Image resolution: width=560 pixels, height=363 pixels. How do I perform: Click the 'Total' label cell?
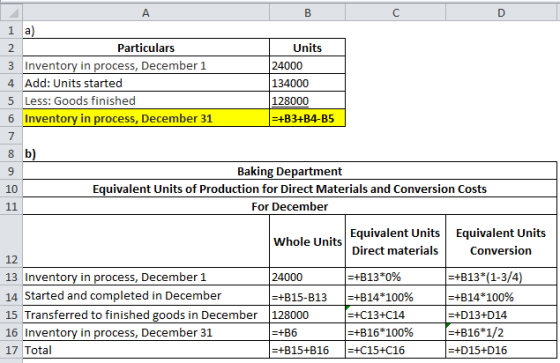146,350
